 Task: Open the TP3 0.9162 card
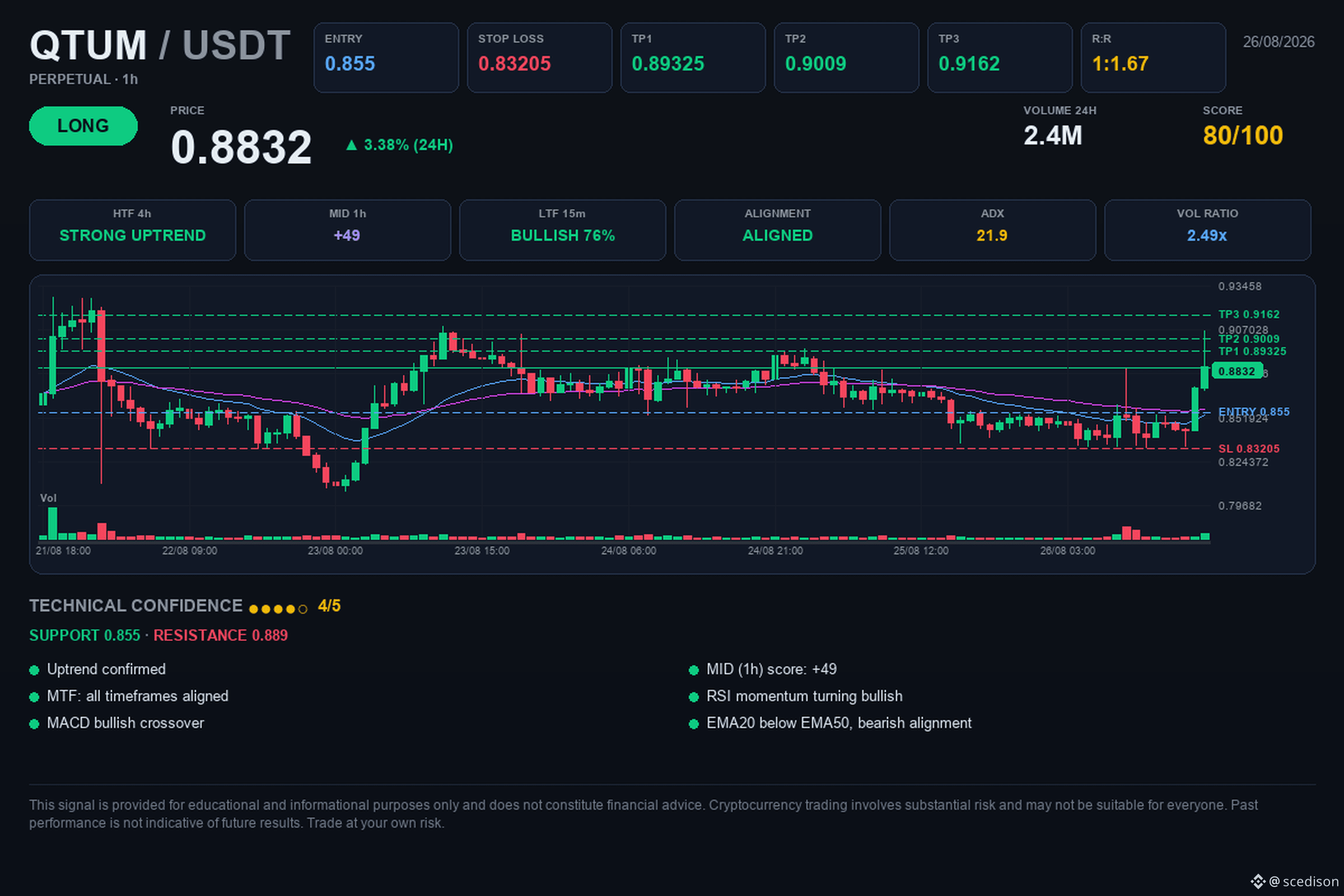pos(1000,58)
